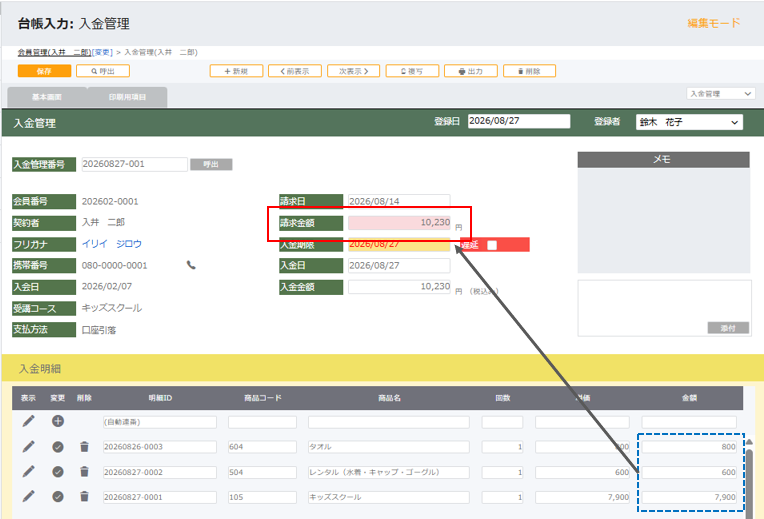Click the checkmark icon in the タオル row

click(x=58, y=446)
